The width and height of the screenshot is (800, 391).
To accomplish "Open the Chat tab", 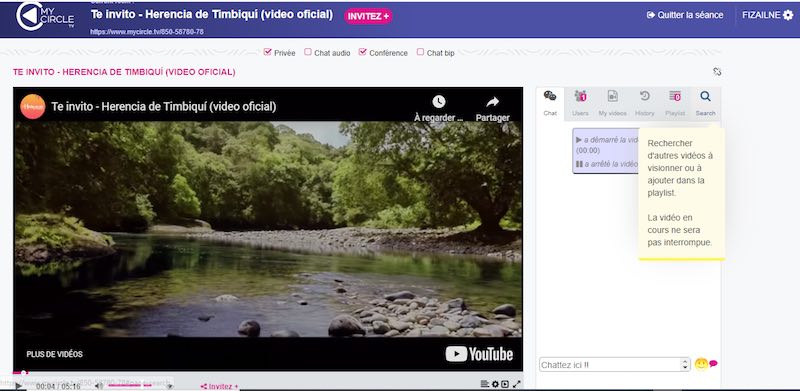I will pyautogui.click(x=550, y=103).
